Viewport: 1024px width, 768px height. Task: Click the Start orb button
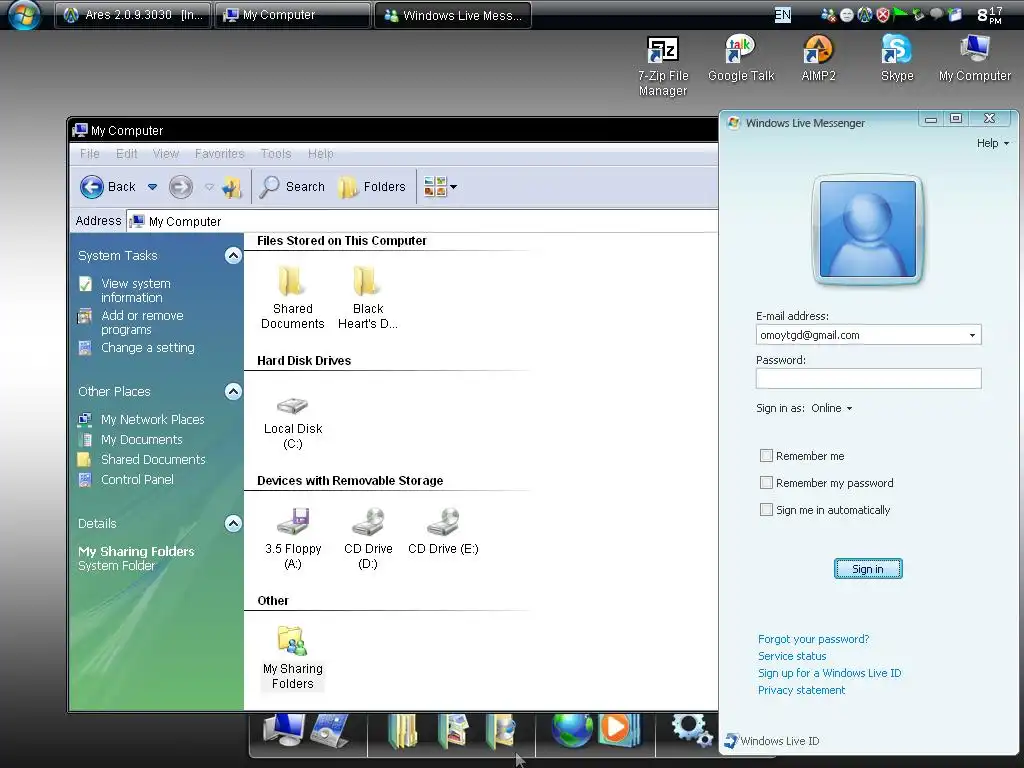click(x=24, y=14)
